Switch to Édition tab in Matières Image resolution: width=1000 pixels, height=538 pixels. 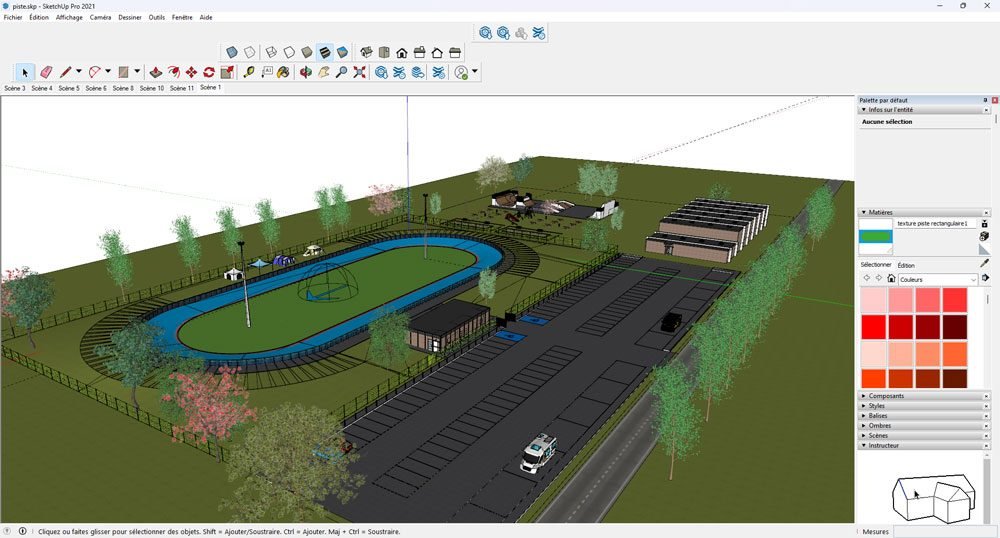[x=906, y=265]
